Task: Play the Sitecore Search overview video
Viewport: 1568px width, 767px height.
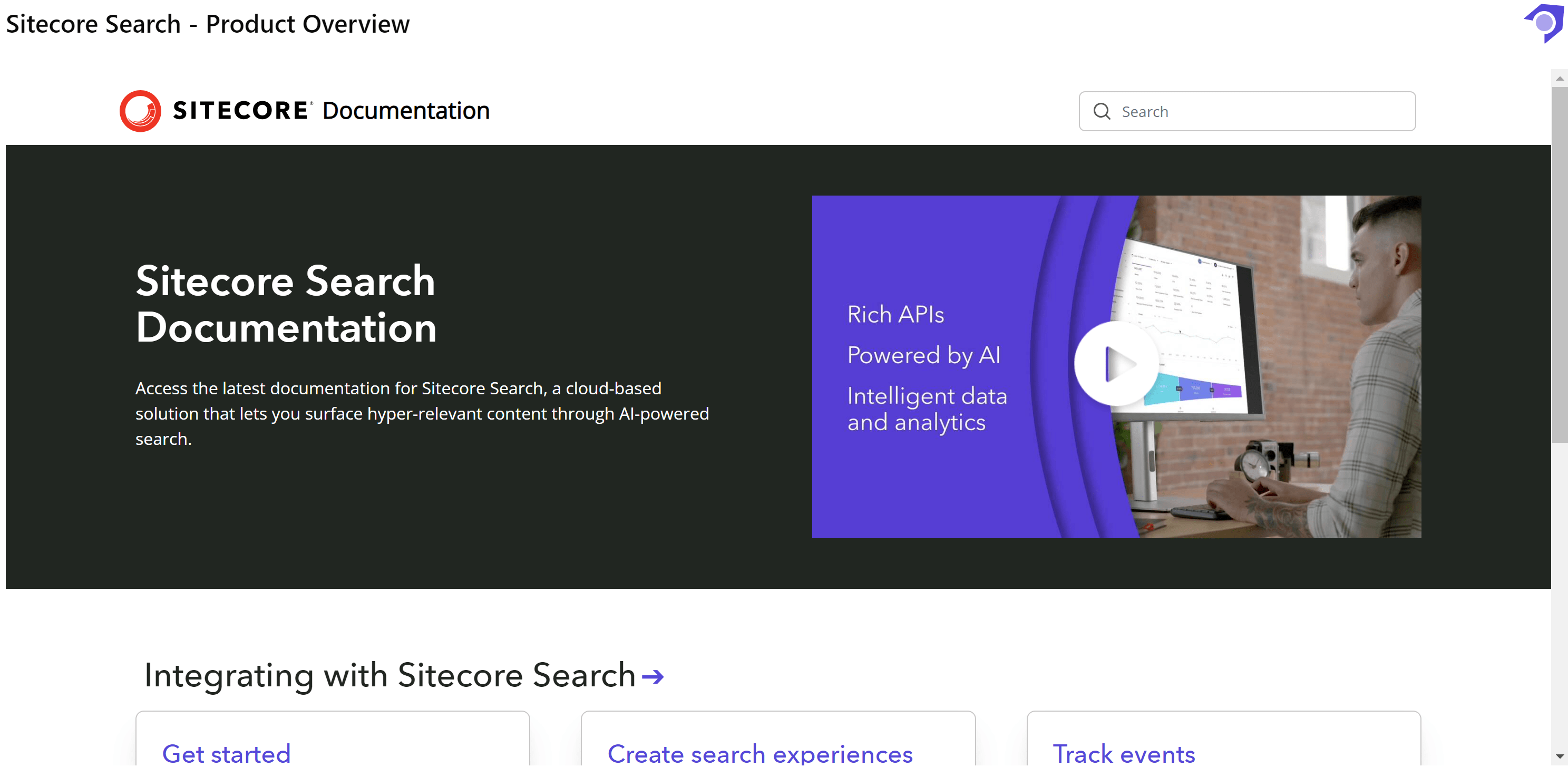Action: (1116, 364)
